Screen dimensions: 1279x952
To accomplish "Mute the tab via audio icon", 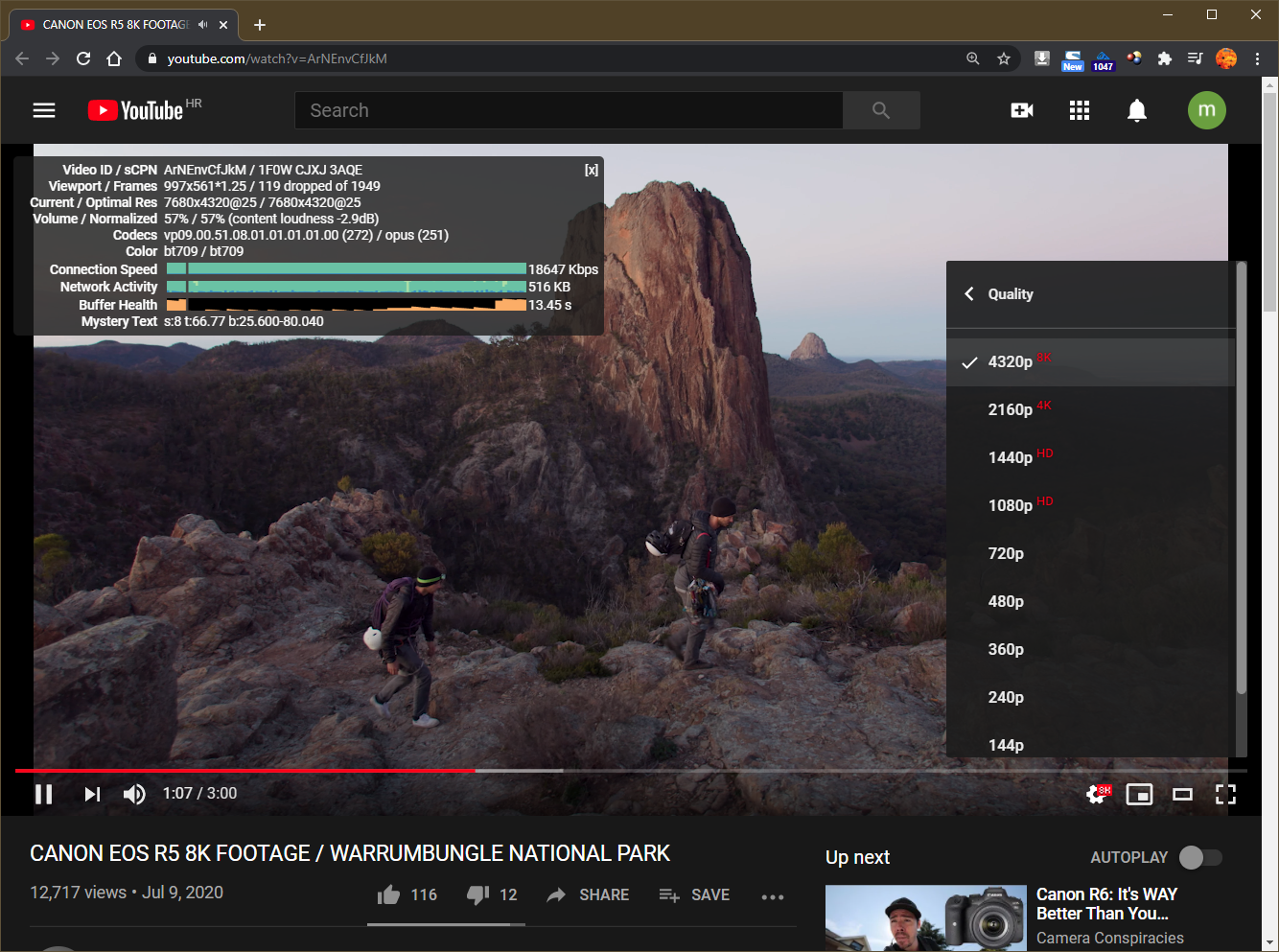I will (x=202, y=25).
